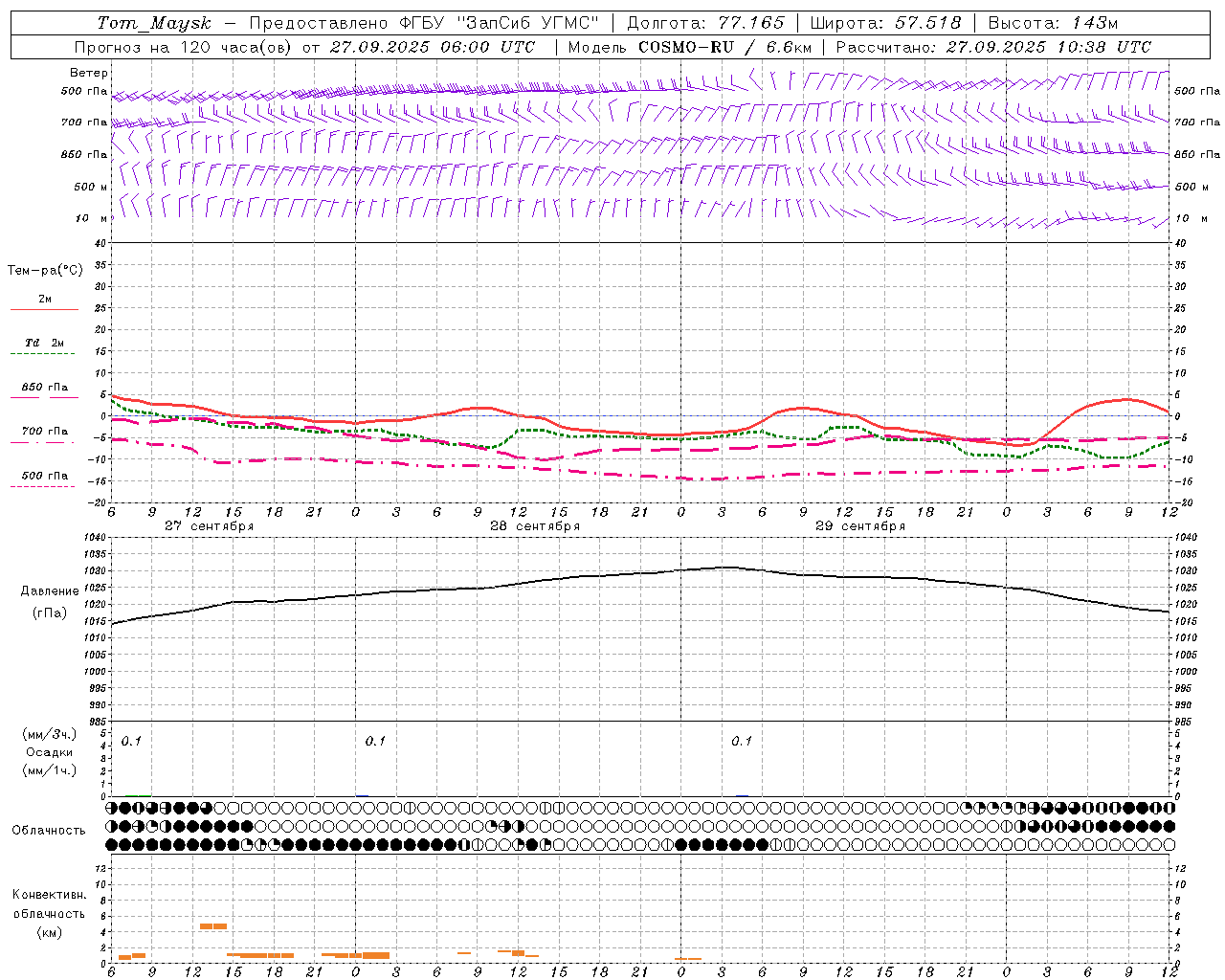
Task: Click the 'Давление' pressure panel label
Action: tap(50, 591)
